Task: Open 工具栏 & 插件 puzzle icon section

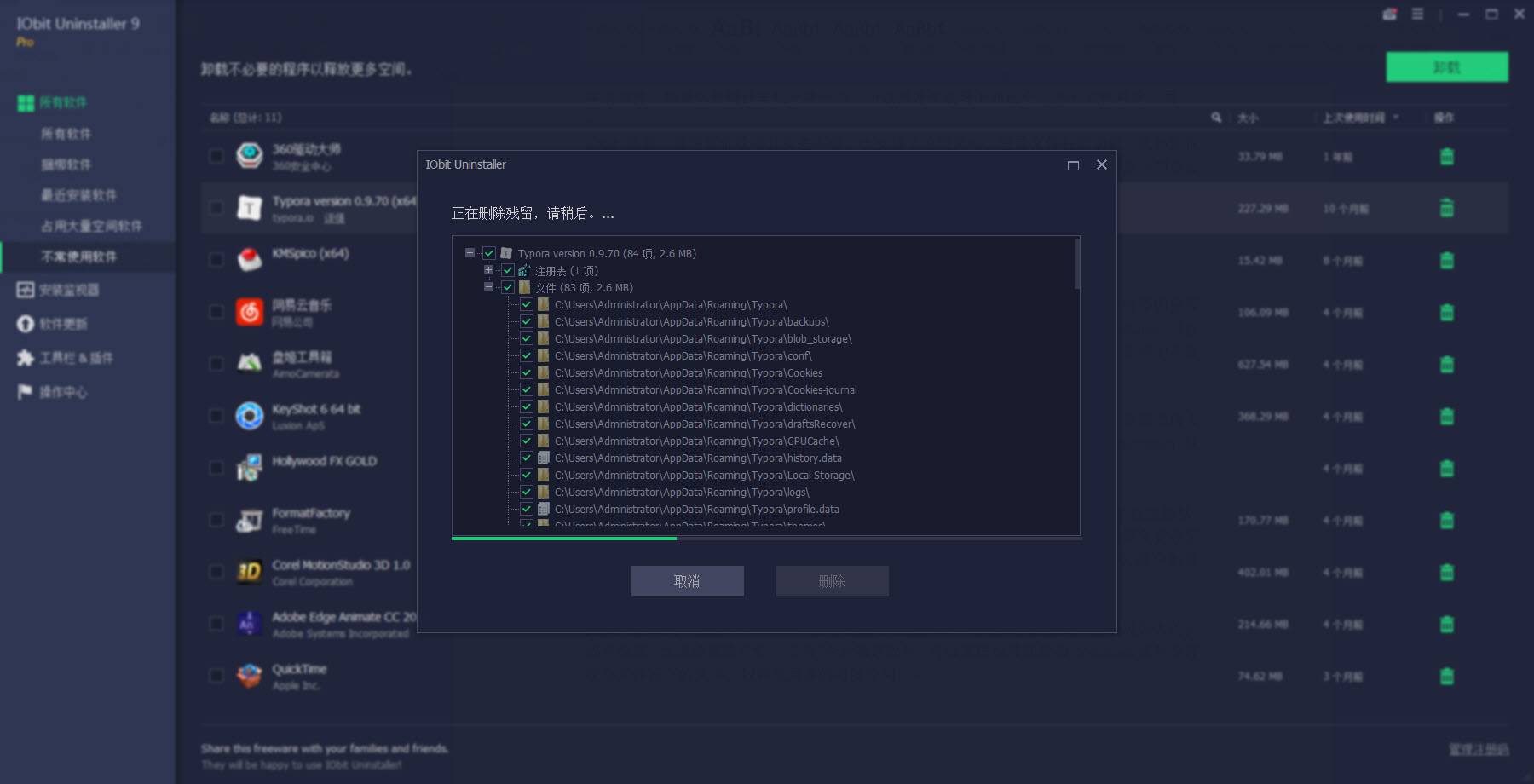Action: [65, 358]
